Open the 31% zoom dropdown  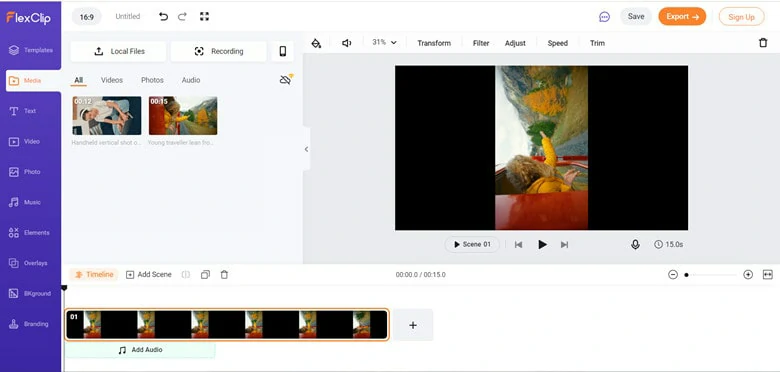[x=384, y=43]
